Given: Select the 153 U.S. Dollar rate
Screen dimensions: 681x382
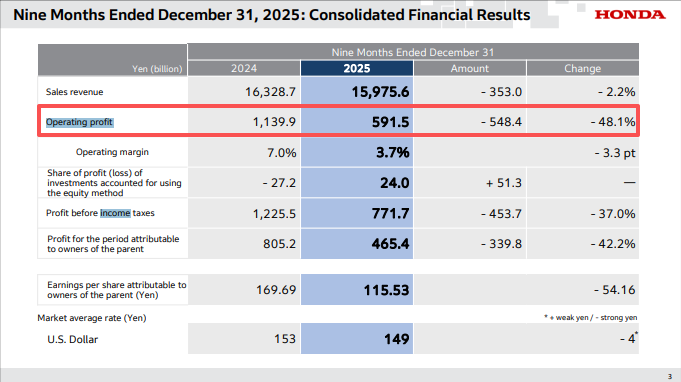Looking at the screenshot, I should tap(285, 339).
